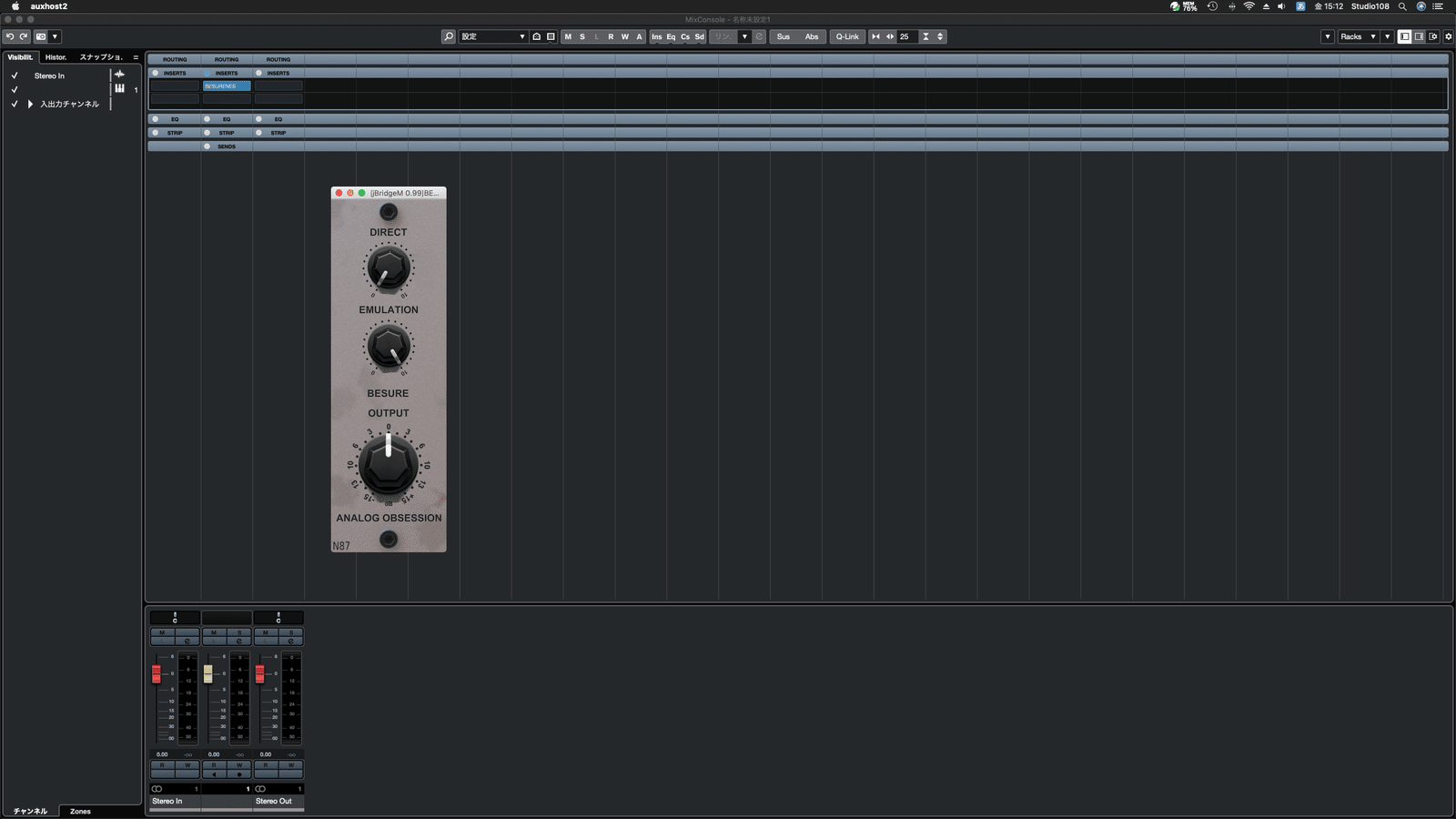
Task: Open the Apple menu
Action: click(15, 6)
